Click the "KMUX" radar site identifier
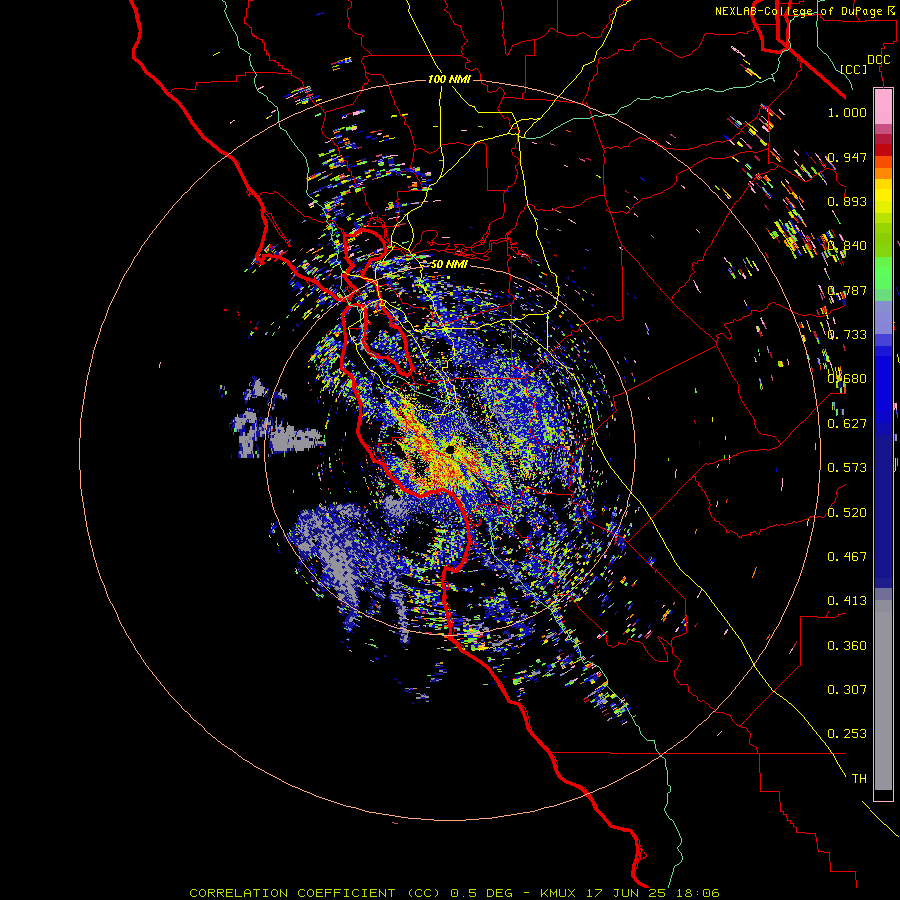Image resolution: width=900 pixels, height=900 pixels. coord(558,893)
